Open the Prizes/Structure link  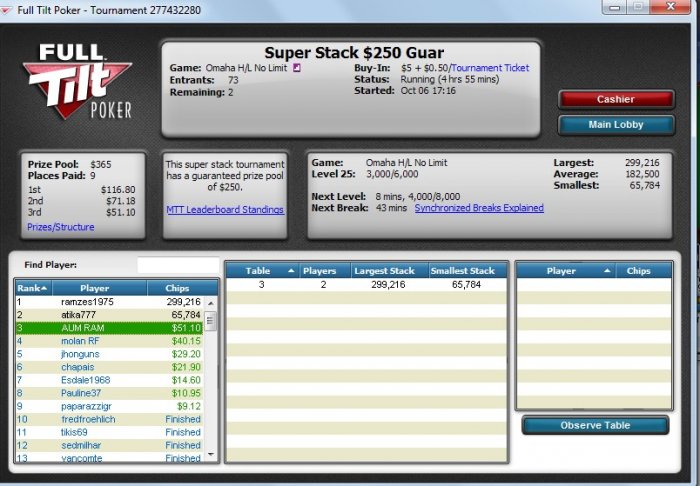(61, 227)
